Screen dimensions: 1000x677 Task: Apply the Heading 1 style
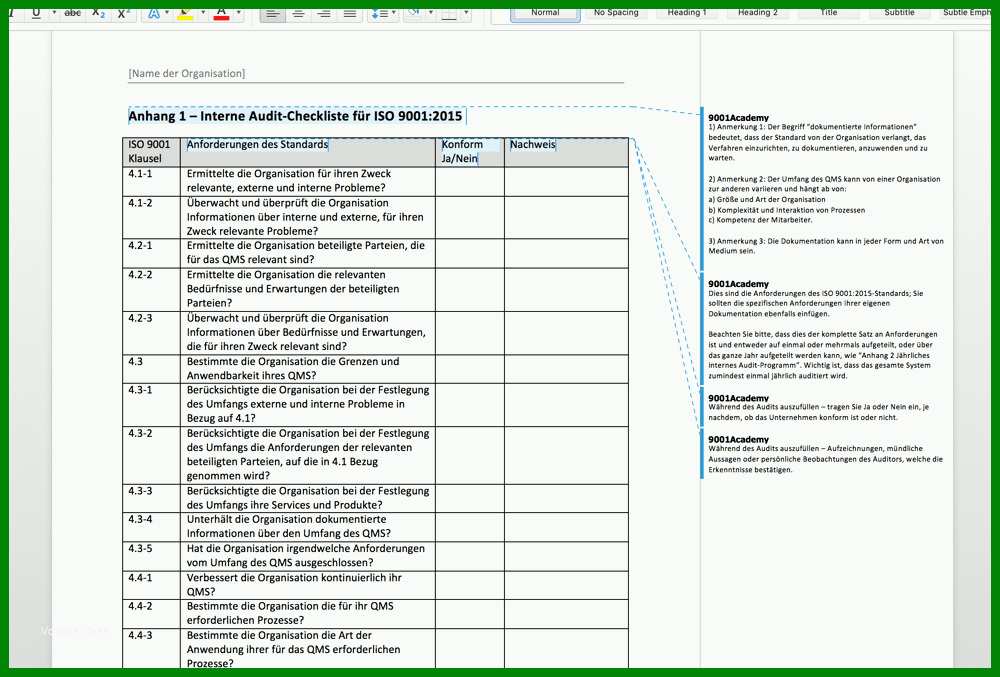(687, 13)
